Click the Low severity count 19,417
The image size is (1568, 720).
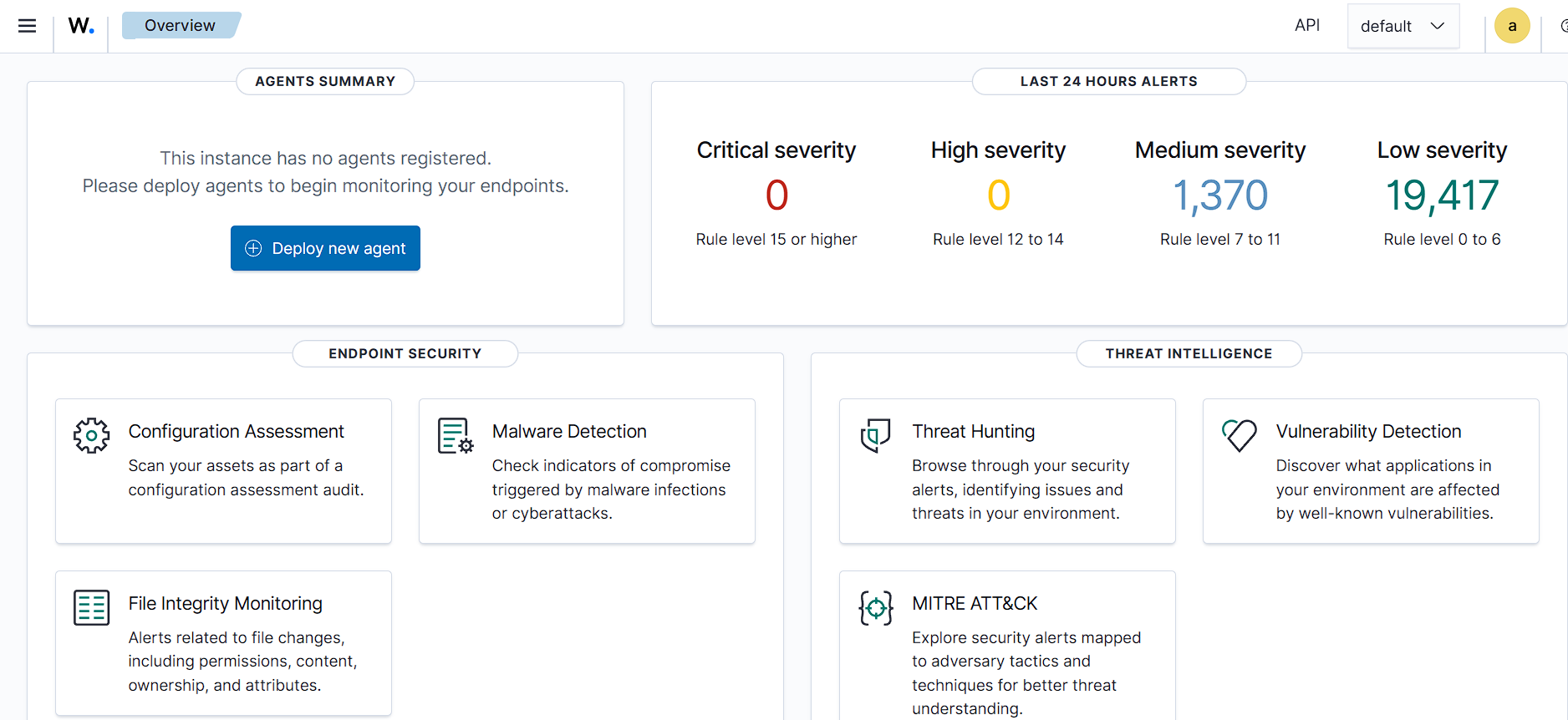(1443, 195)
